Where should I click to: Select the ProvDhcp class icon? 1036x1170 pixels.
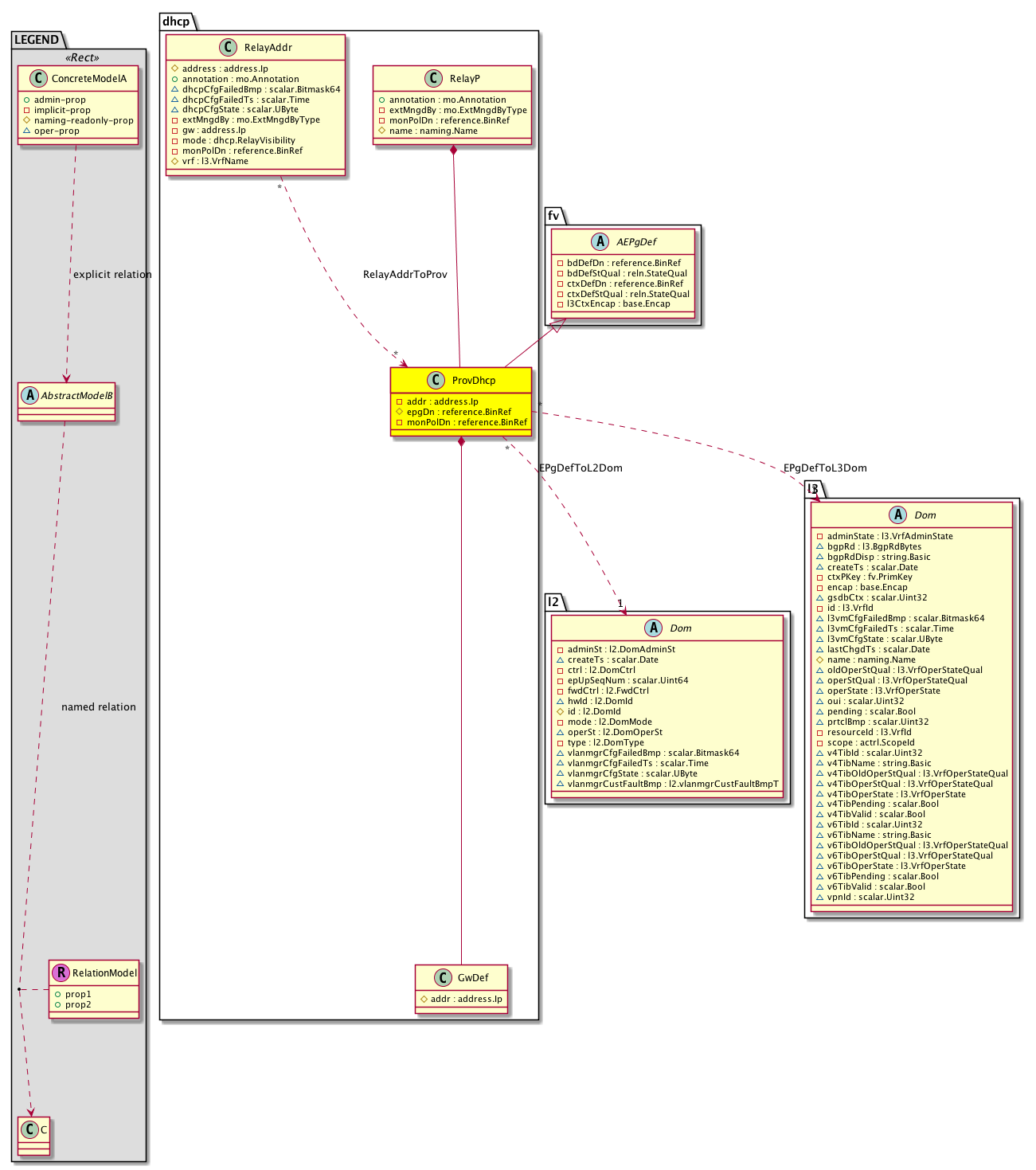436,381
